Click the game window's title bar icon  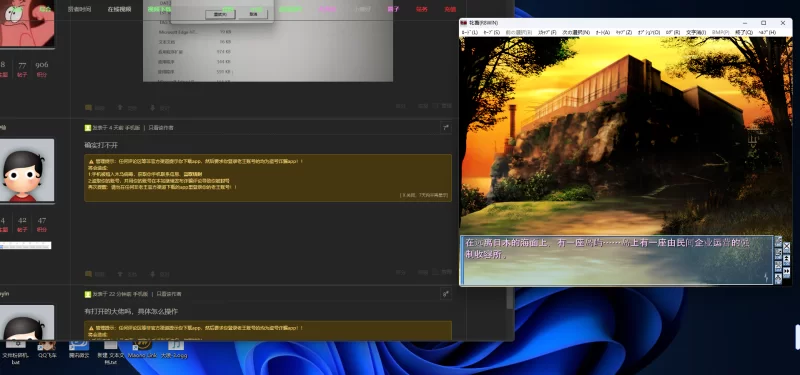[x=464, y=23]
